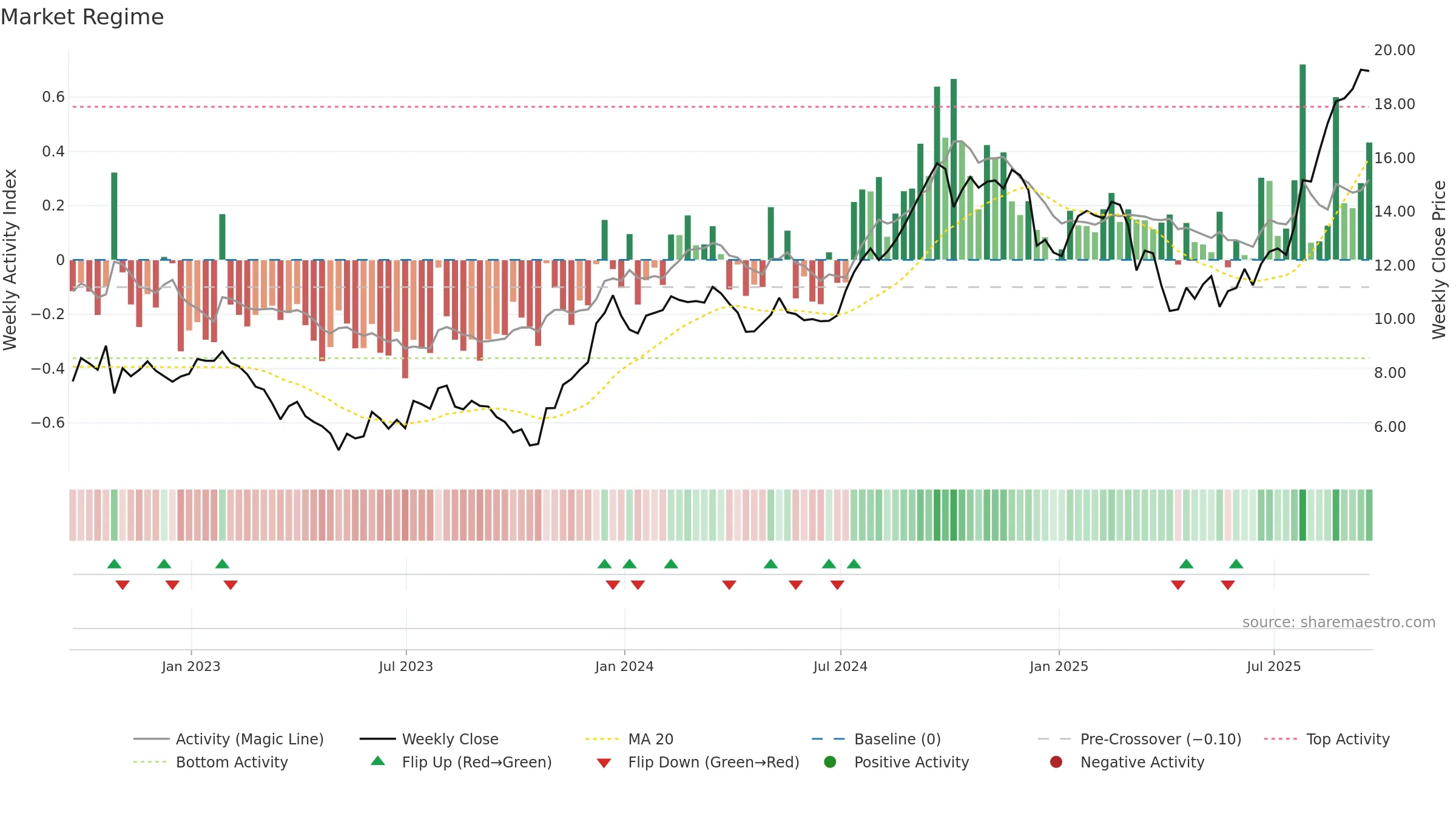
Task: Click the green dotted Bottom Activity legend swatch
Action: [150, 762]
